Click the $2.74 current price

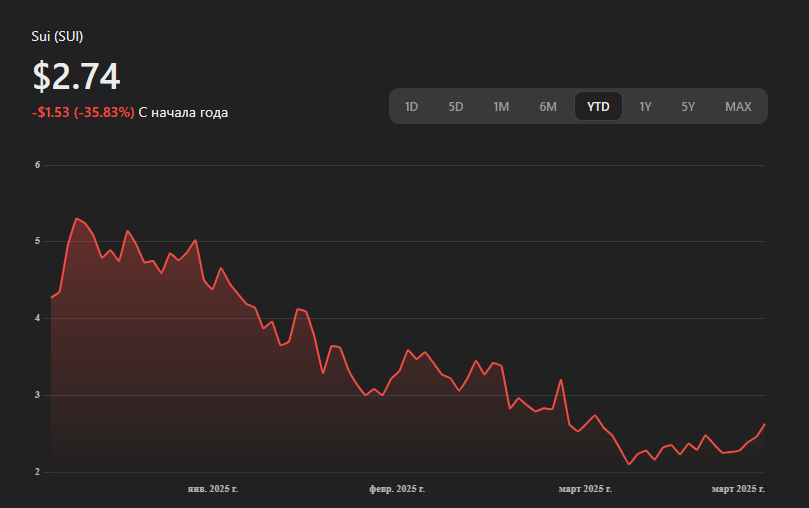pos(76,76)
